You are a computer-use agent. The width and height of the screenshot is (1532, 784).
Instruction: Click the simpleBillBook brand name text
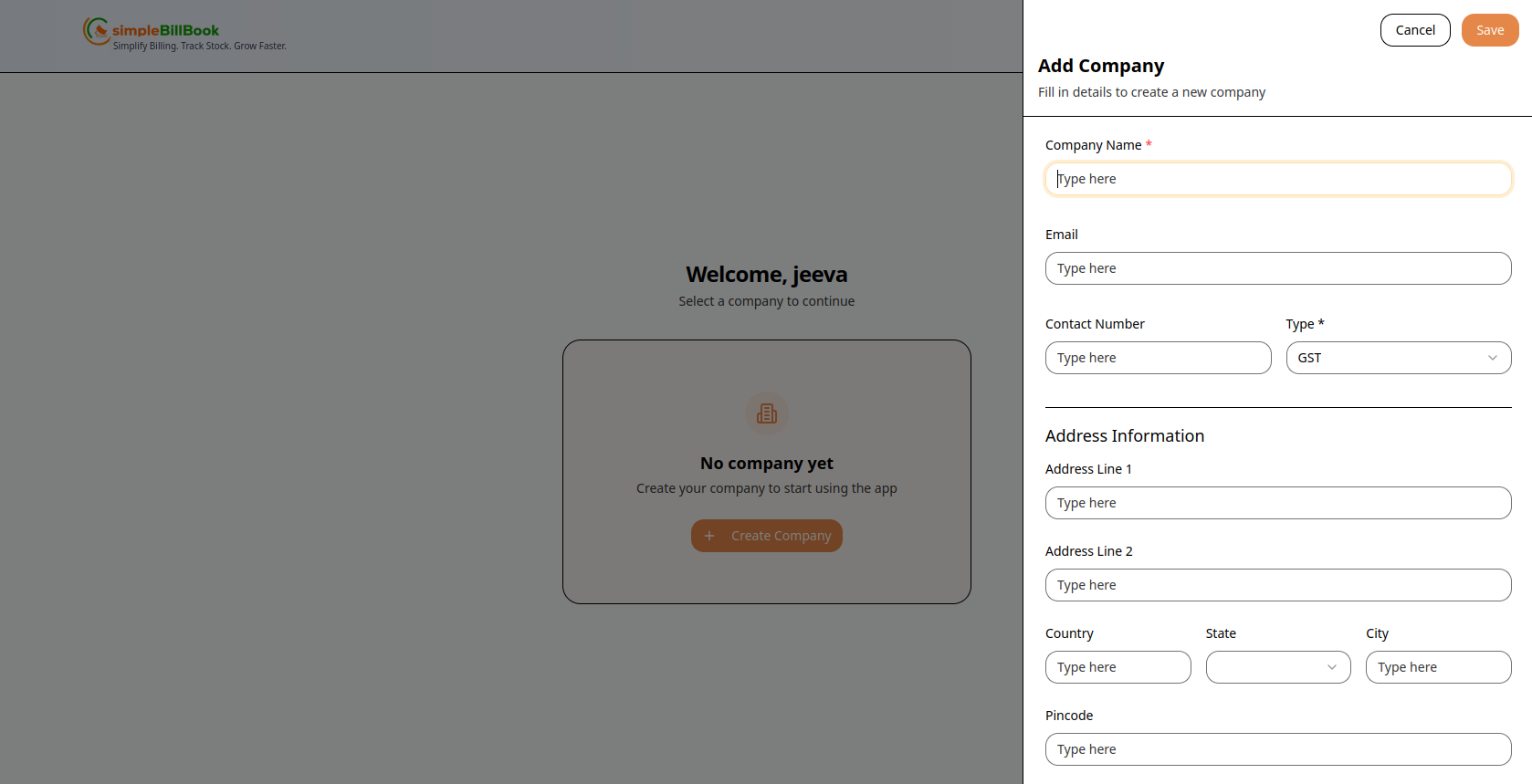pyautogui.click(x=165, y=30)
